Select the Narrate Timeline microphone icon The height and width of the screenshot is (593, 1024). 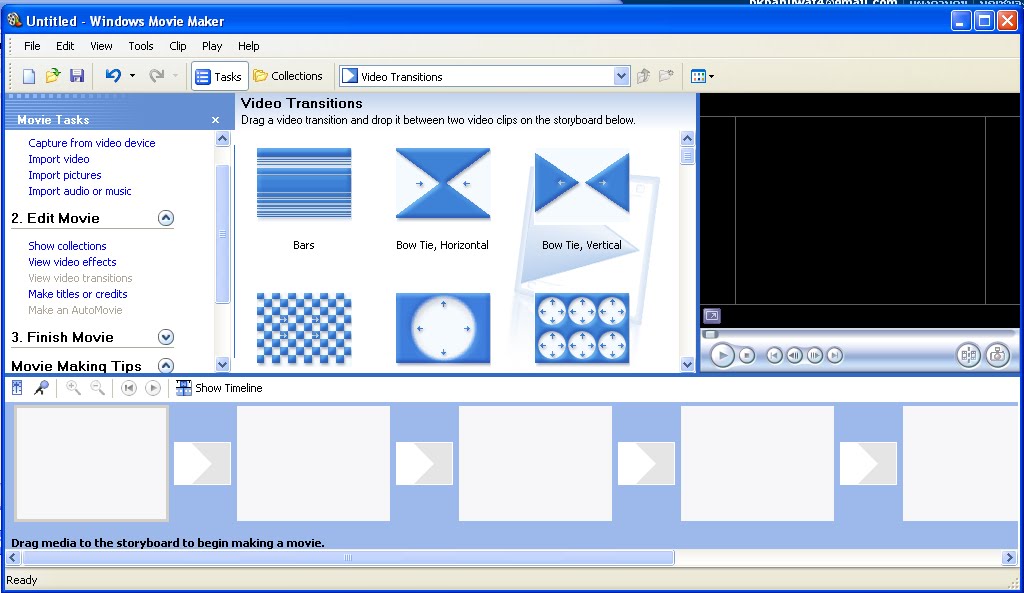[41, 388]
